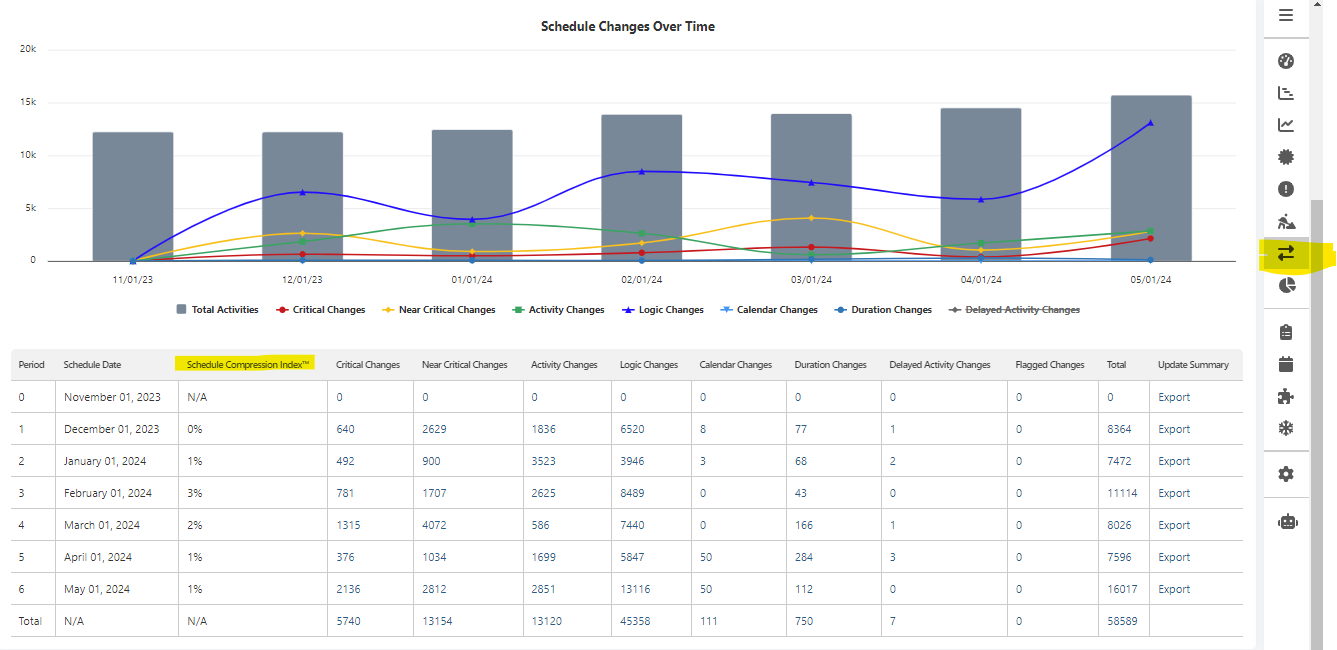Select the highlighted compare arrows icon
This screenshot has width=1337, height=650.
tap(1286, 253)
